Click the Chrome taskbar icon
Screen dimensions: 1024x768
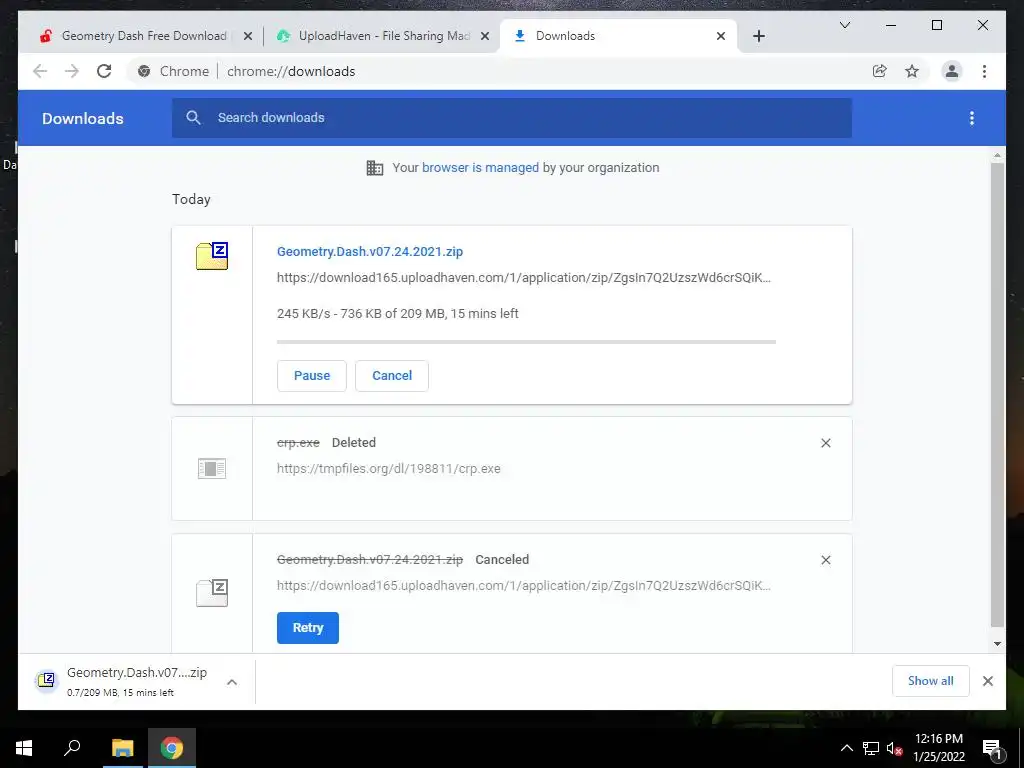coord(172,748)
